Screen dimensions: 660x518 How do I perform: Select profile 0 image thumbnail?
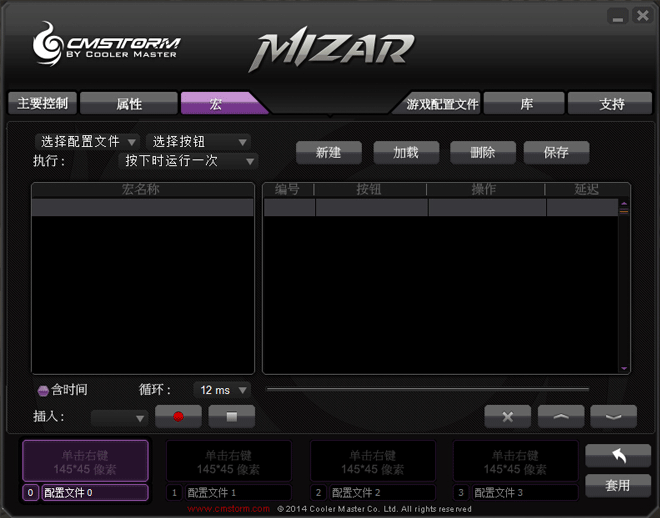[x=85, y=461]
